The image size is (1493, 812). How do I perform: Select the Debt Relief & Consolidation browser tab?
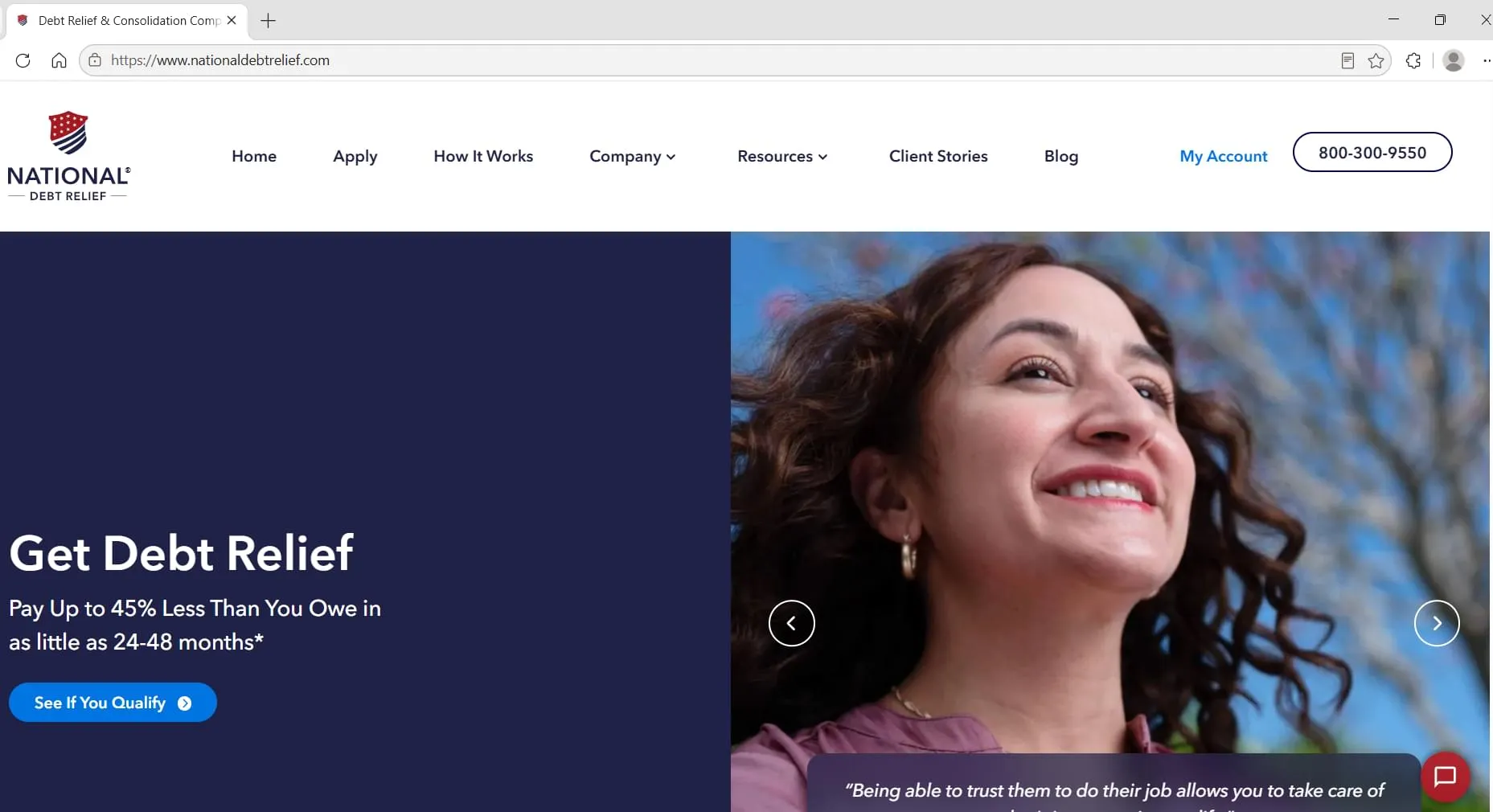coord(127,21)
